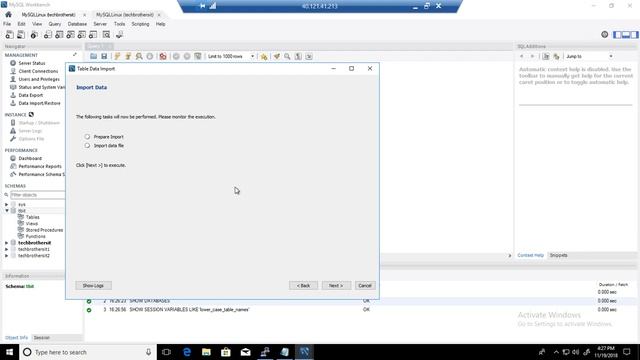This screenshot has width=640, height=360.
Task: Expand the techbrothersit schema node
Action: 7,243
